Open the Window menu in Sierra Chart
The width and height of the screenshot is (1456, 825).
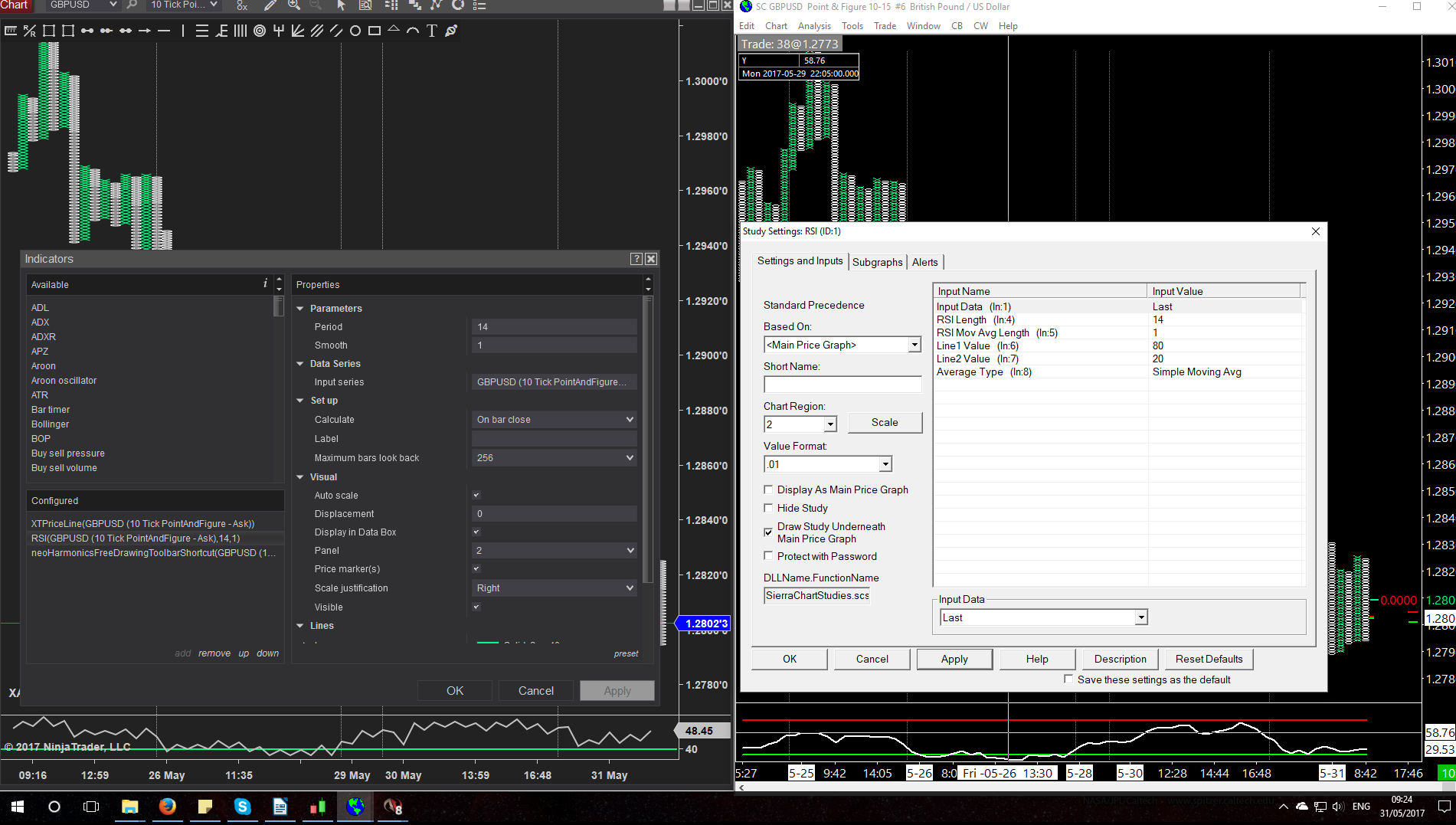pos(923,26)
